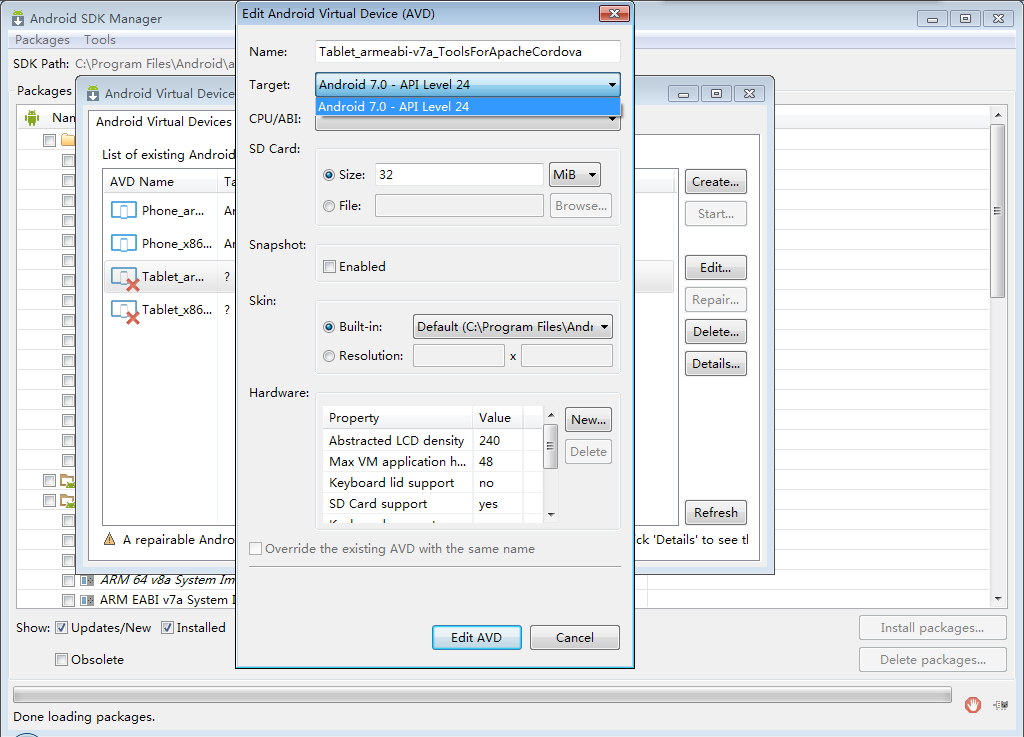The height and width of the screenshot is (737, 1024).
Task: Click the broken Tablet_x86 device icon
Action: [125, 311]
